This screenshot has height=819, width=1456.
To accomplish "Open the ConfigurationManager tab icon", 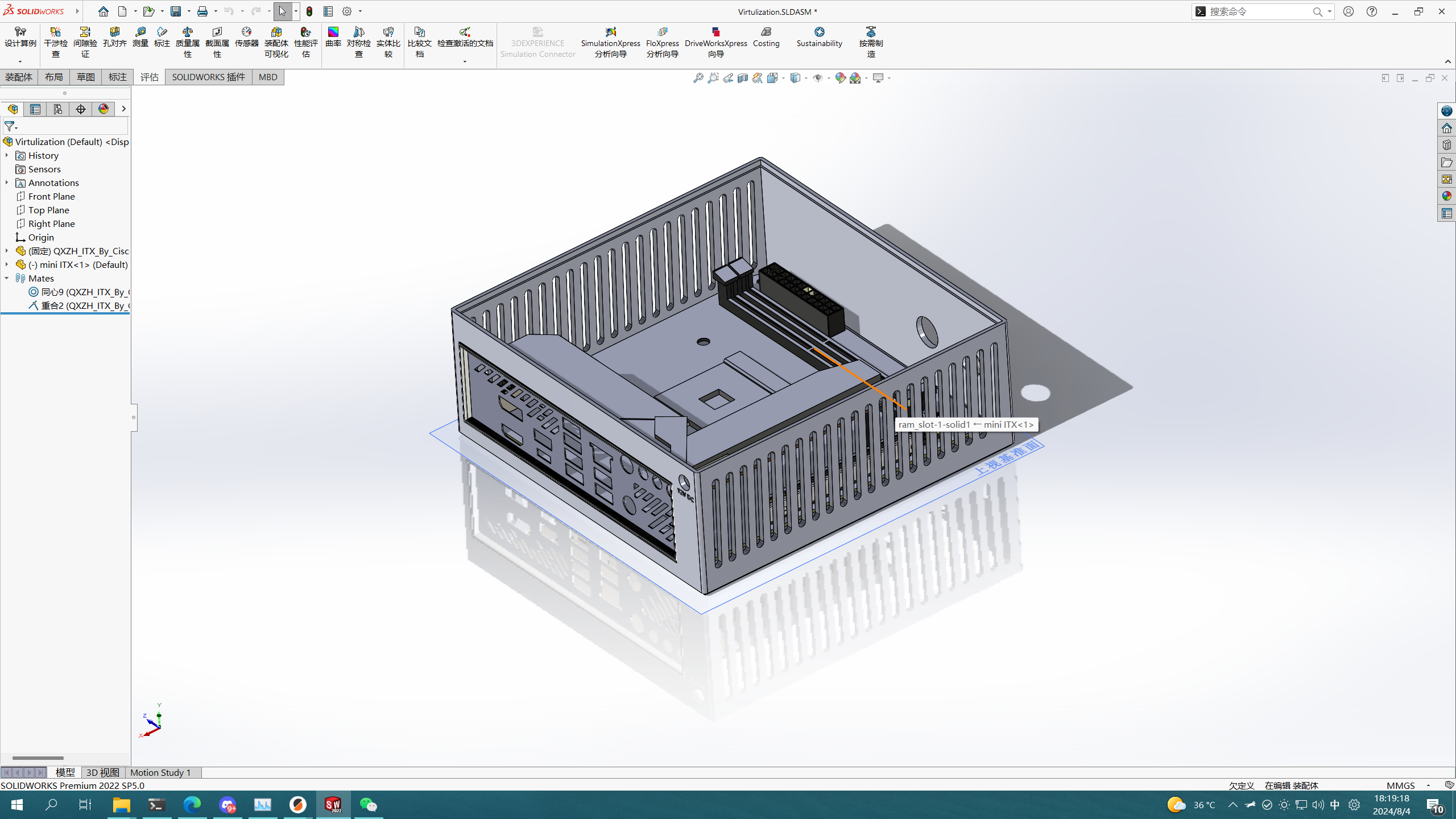I will [58, 109].
